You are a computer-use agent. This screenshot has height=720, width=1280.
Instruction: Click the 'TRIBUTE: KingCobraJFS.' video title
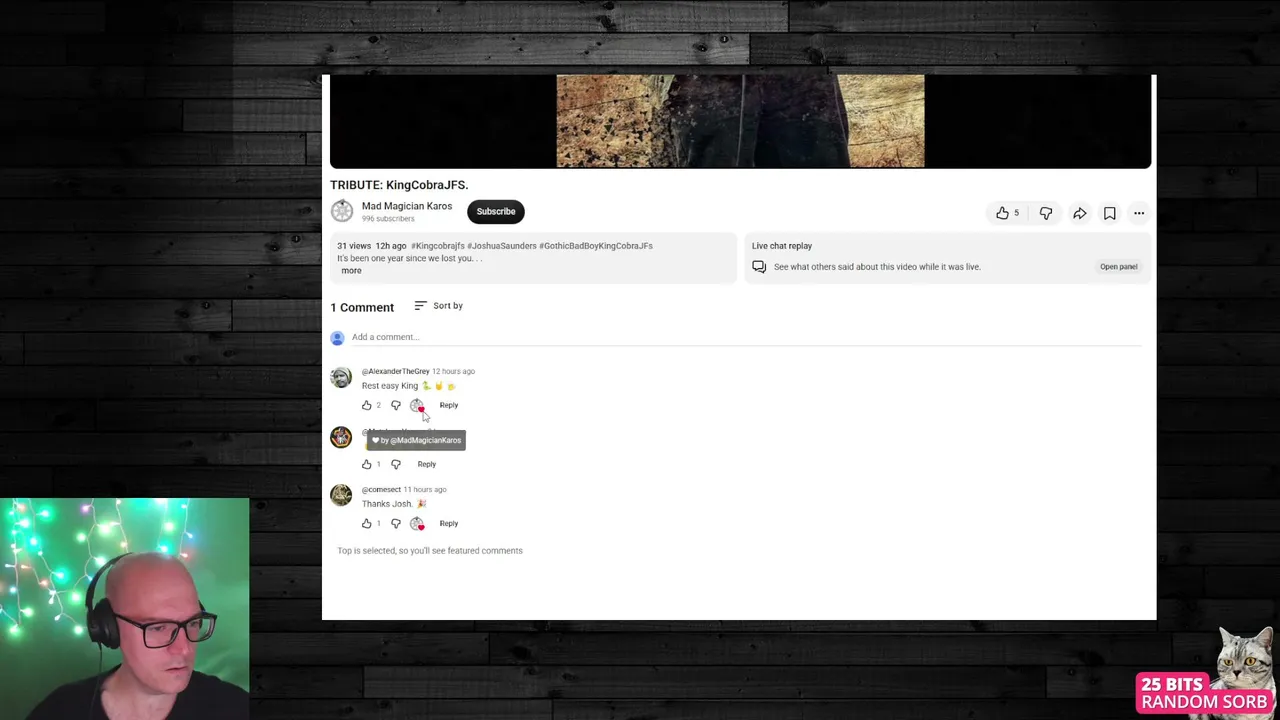tap(399, 185)
